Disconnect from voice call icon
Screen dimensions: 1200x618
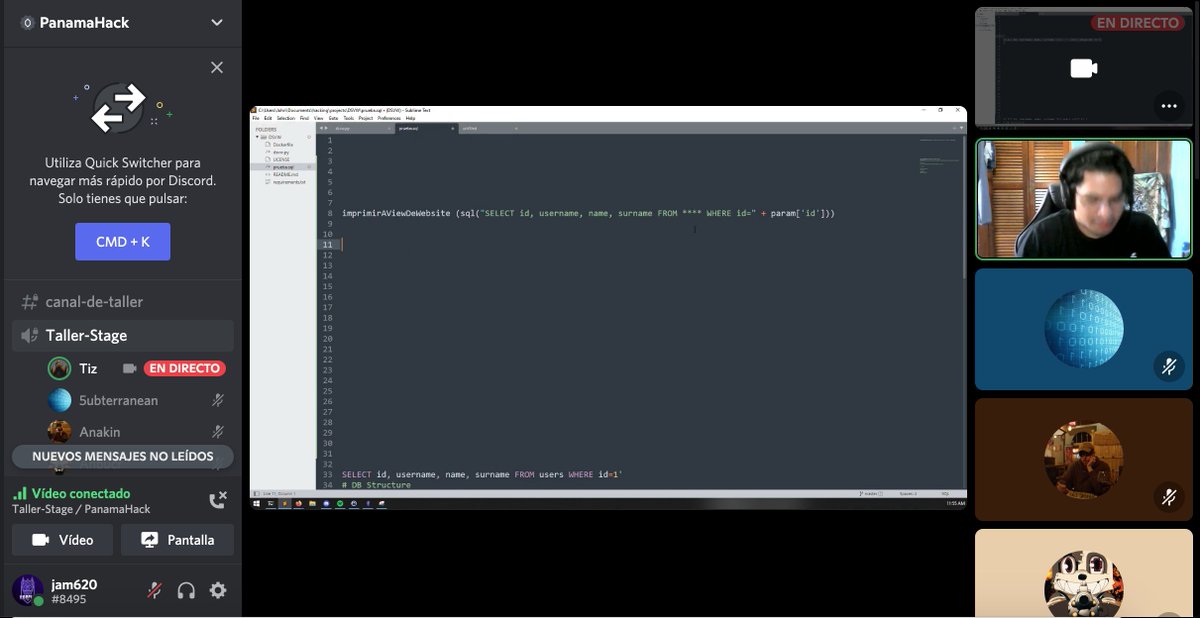pos(217,500)
